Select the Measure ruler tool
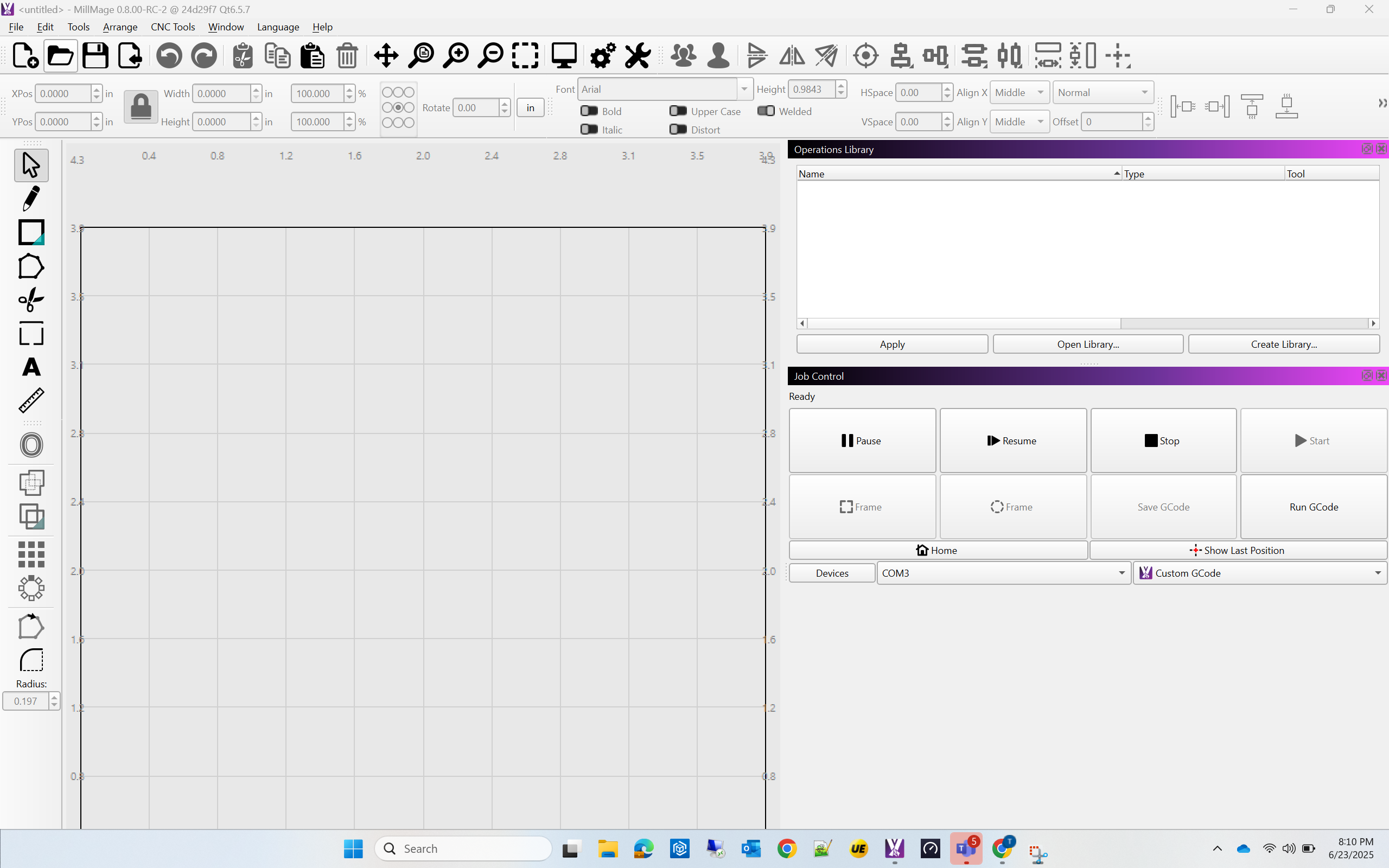Screen dimensions: 1389x868 (31, 400)
